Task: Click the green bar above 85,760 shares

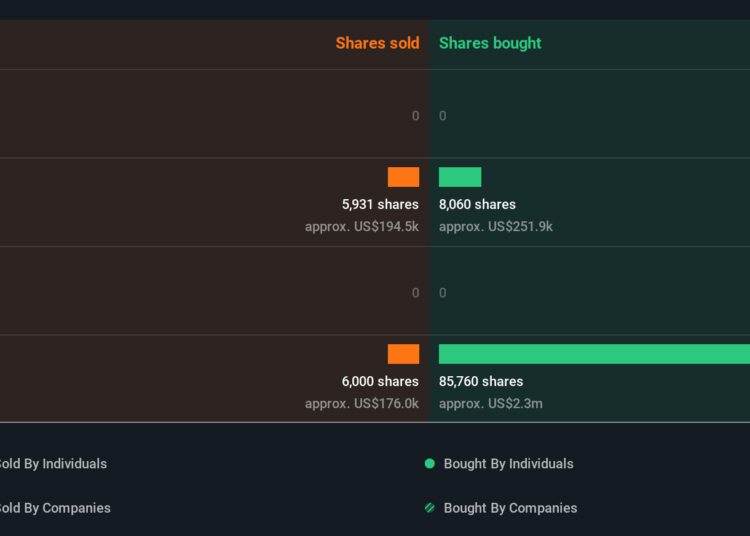Action: [x=595, y=354]
